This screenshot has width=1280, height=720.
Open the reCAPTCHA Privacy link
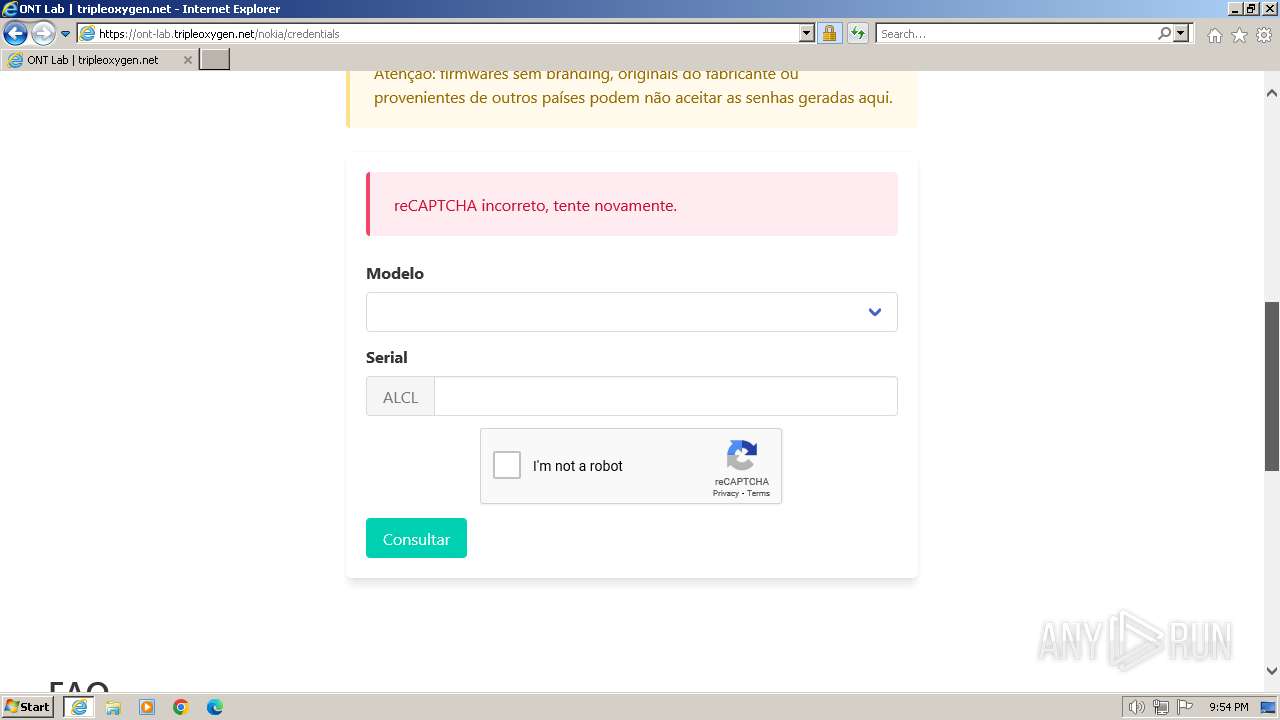(725, 493)
